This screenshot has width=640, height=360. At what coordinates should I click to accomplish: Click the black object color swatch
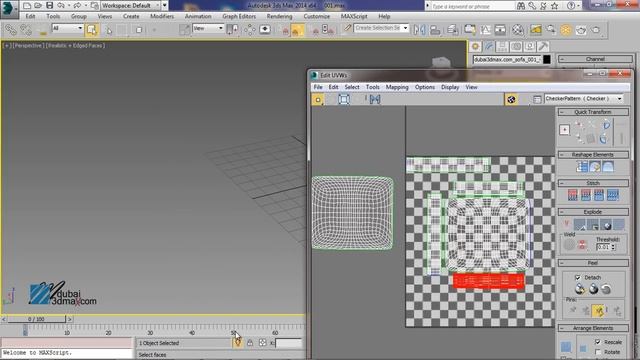[547, 60]
